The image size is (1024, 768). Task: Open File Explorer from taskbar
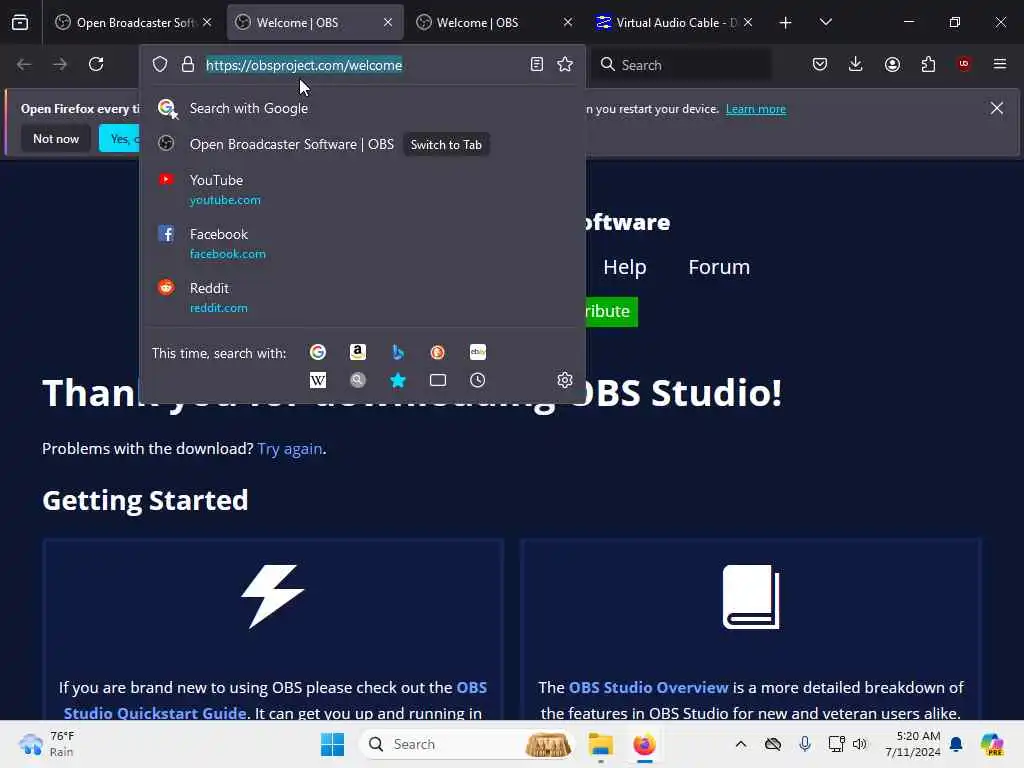pyautogui.click(x=600, y=744)
